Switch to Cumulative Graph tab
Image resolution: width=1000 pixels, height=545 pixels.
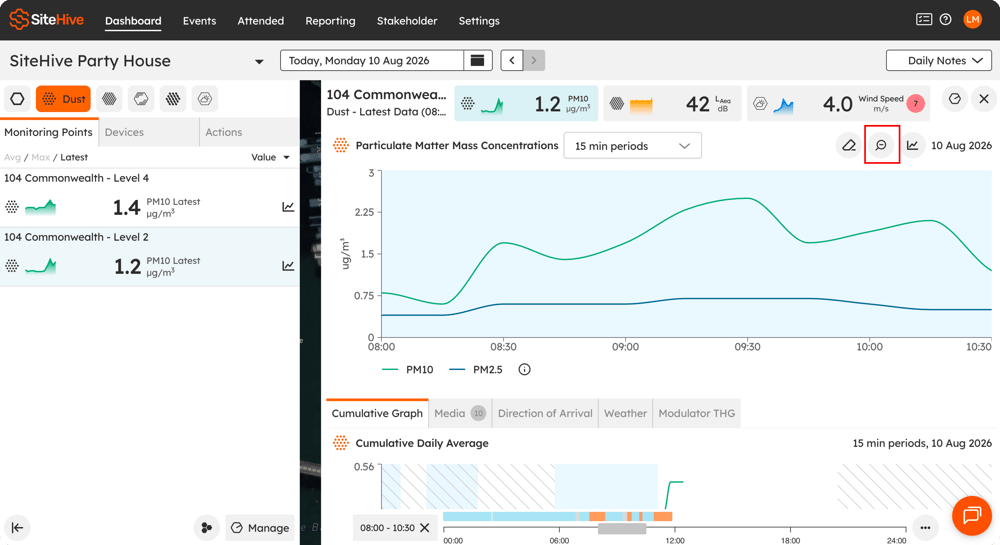pyautogui.click(x=377, y=413)
